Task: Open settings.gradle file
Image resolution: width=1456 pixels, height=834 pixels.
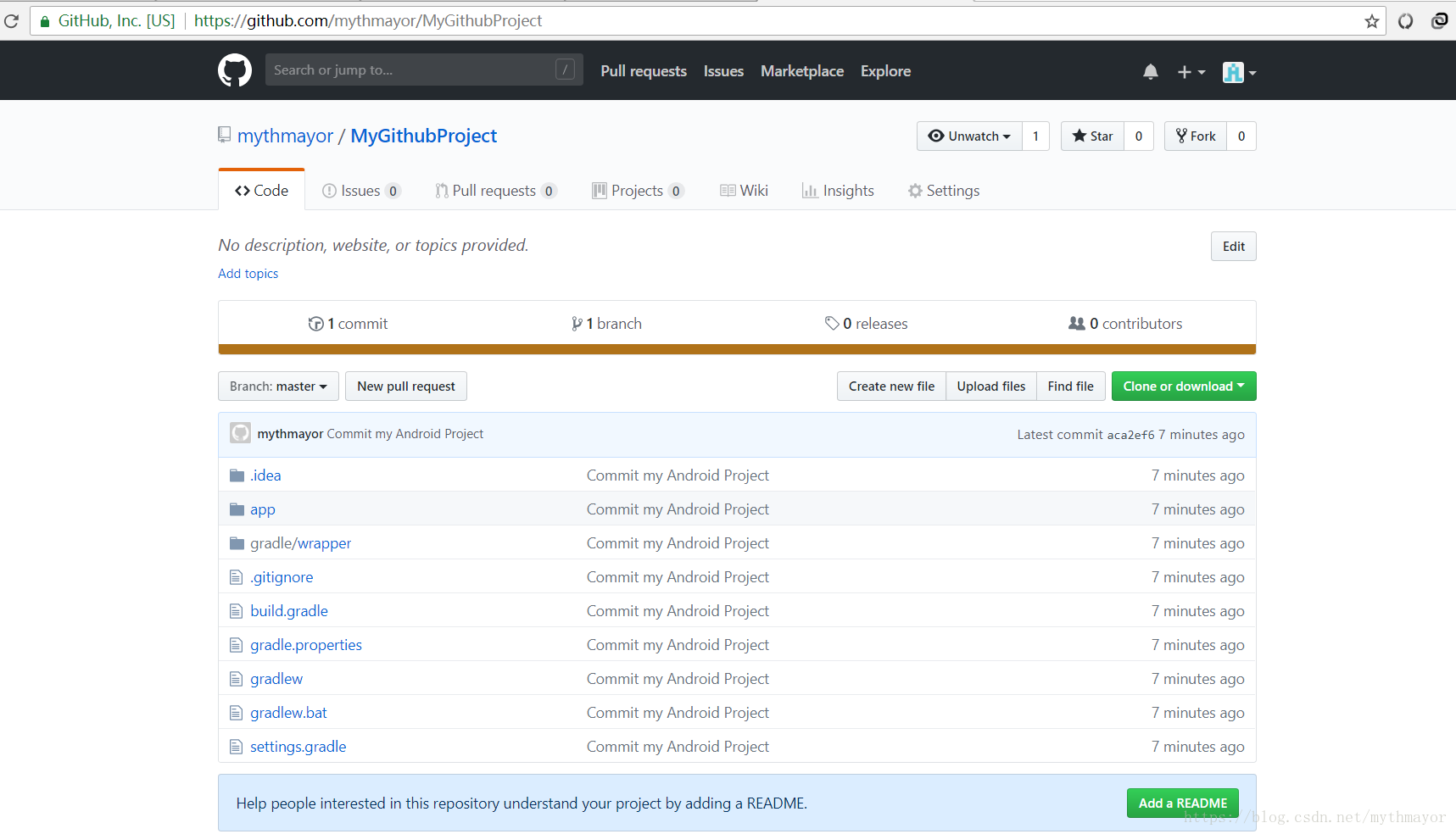Action: (298, 747)
